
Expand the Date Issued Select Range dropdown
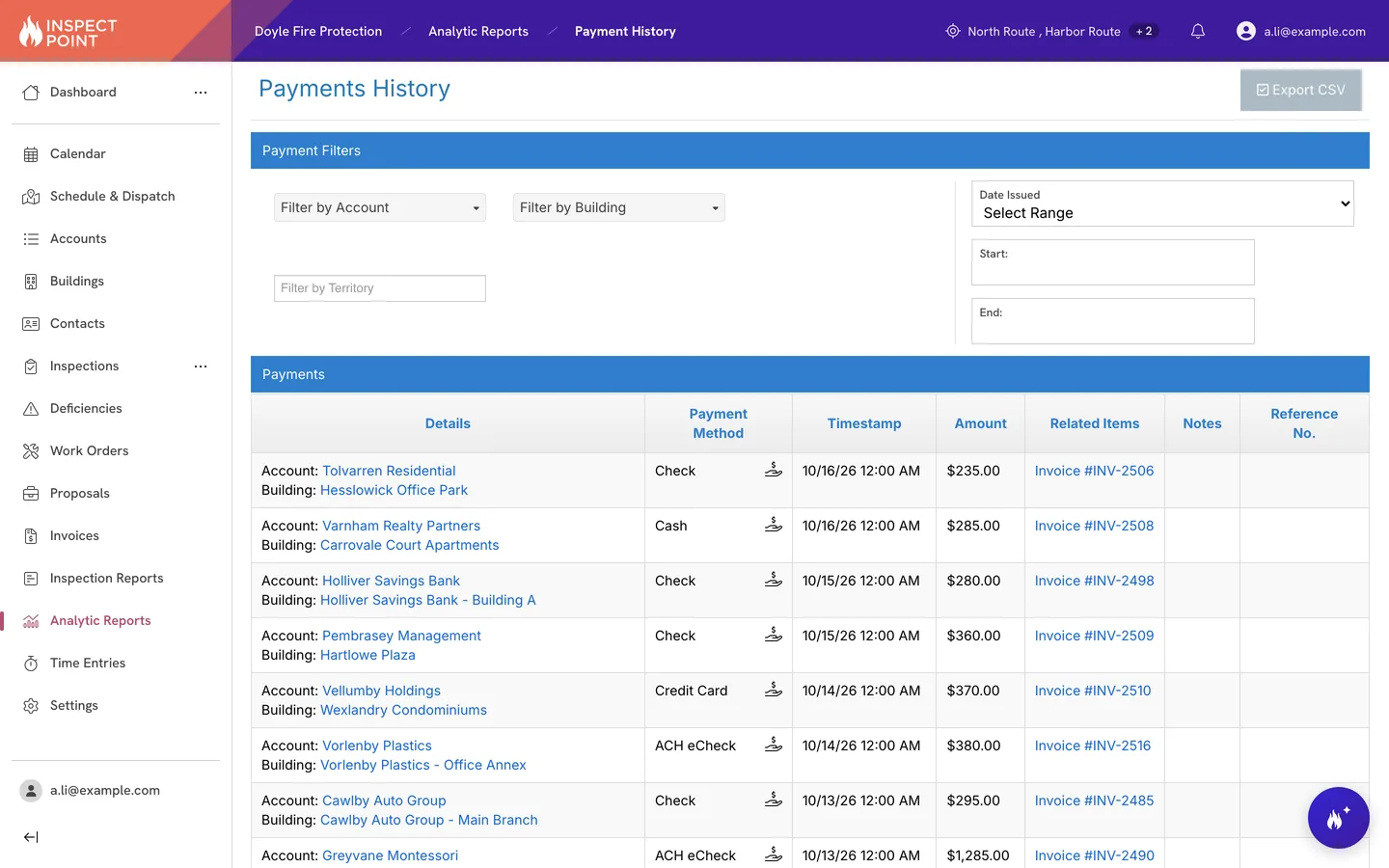tap(1162, 203)
